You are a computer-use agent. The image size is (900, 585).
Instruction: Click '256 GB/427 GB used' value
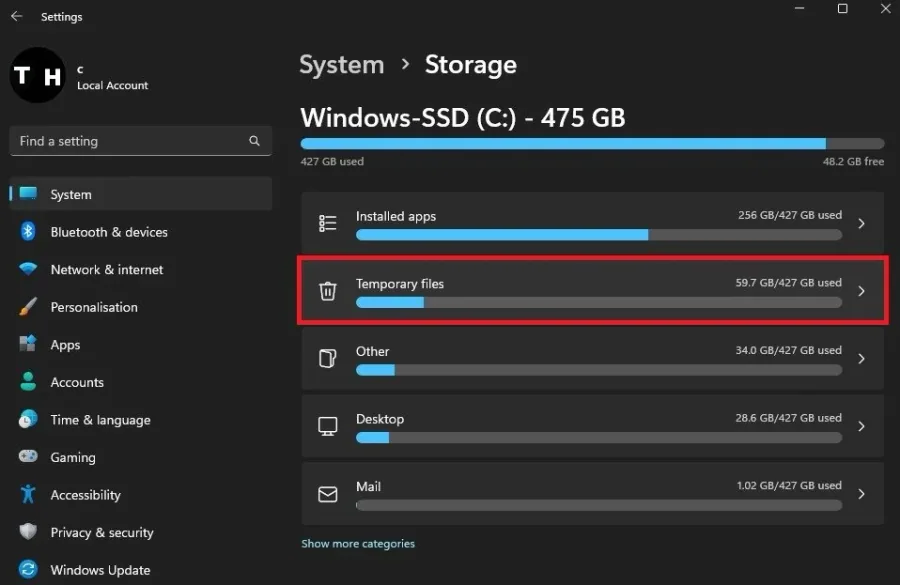point(790,215)
